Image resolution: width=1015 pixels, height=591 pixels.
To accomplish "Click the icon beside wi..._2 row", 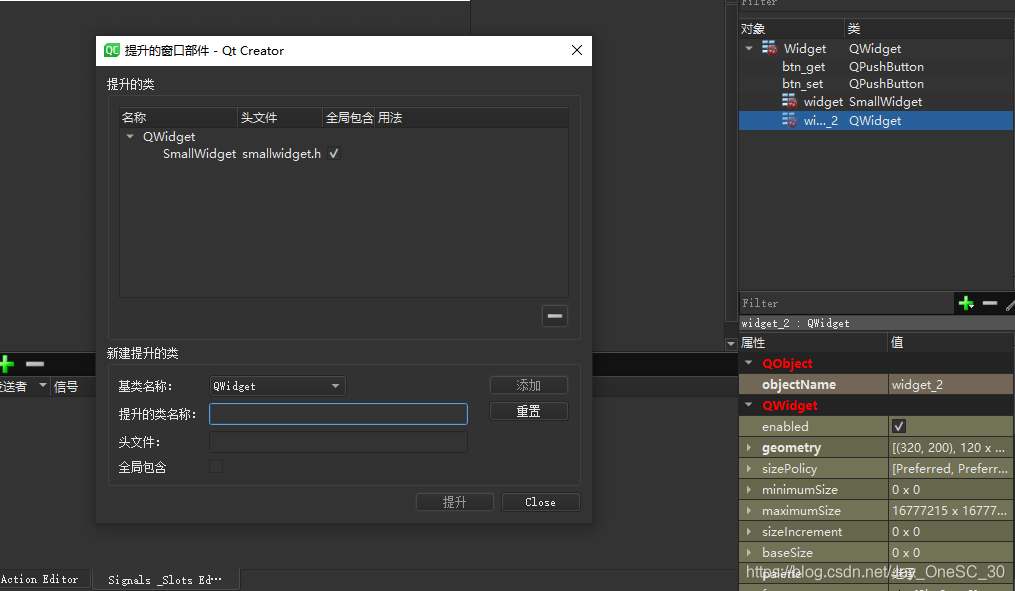I will [789, 120].
